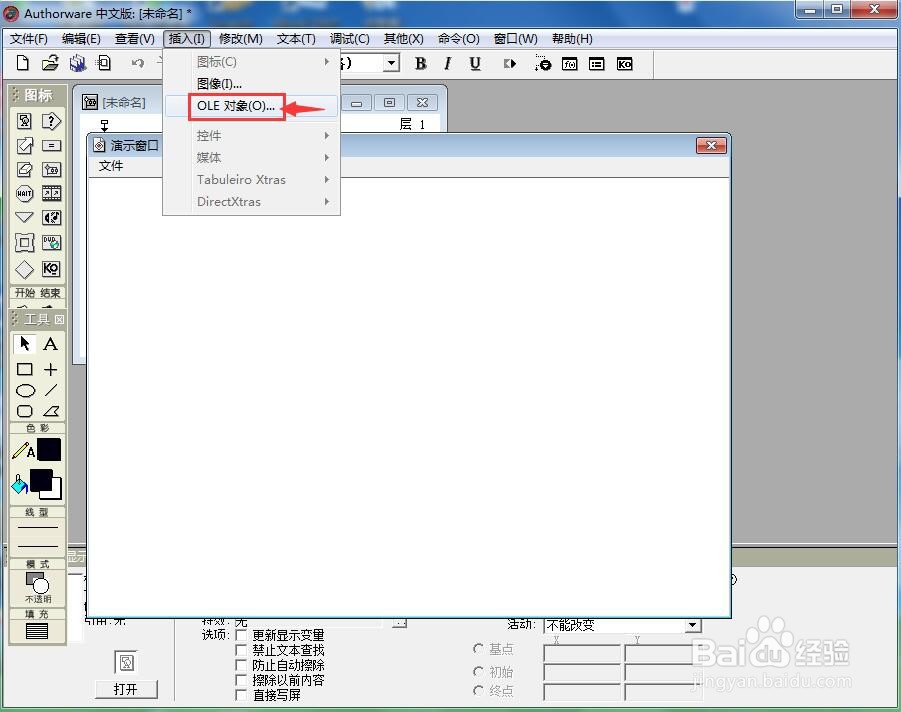Open the Control Panel toolbar icon
901x712 pixels.
pyautogui.click(x=542, y=63)
